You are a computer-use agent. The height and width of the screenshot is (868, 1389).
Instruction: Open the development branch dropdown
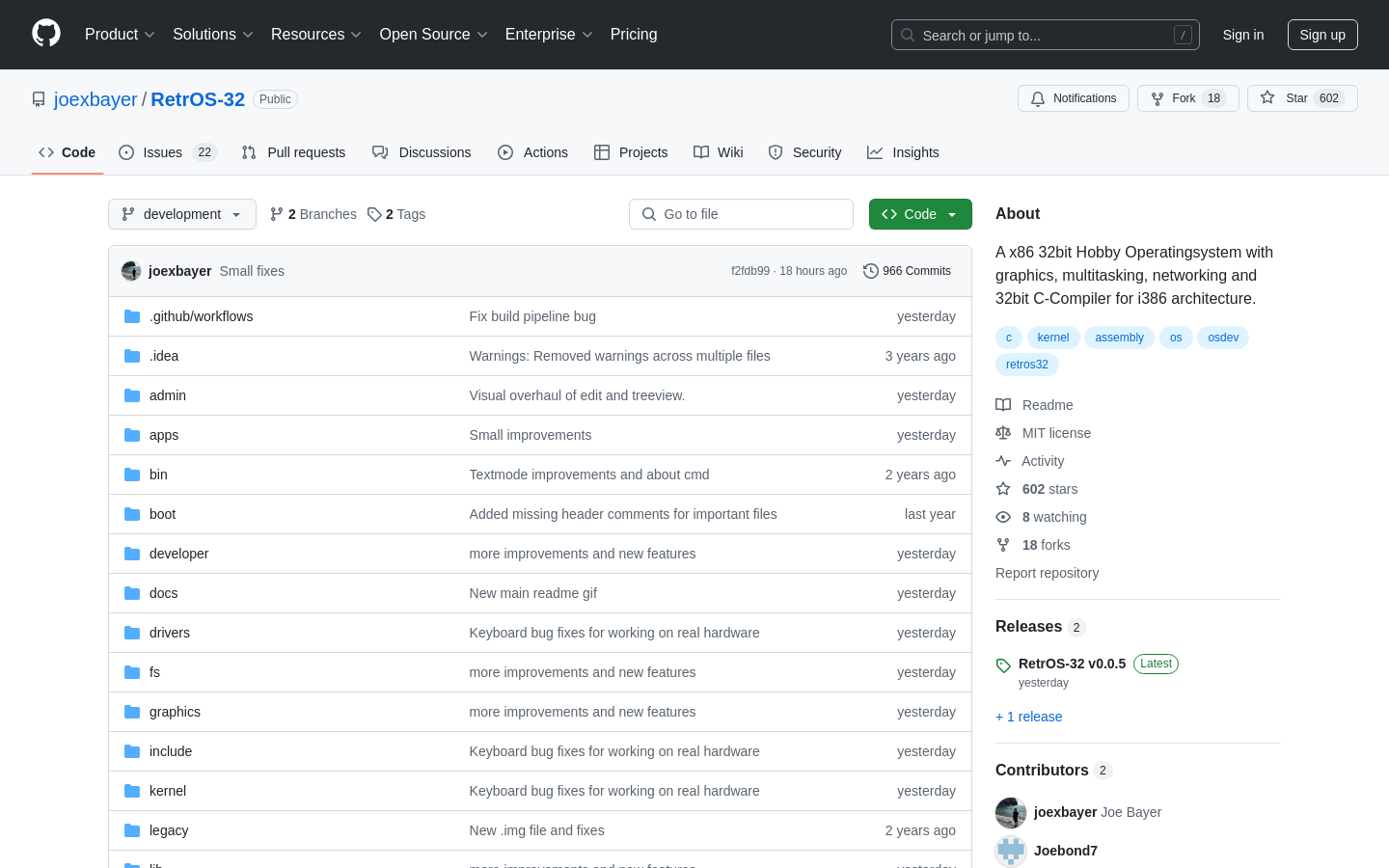(182, 214)
